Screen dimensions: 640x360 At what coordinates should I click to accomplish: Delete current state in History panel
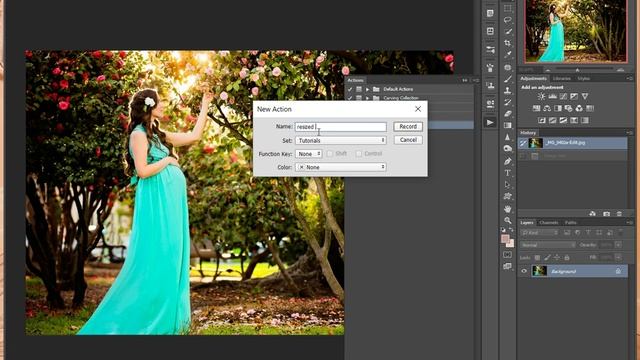click(619, 213)
